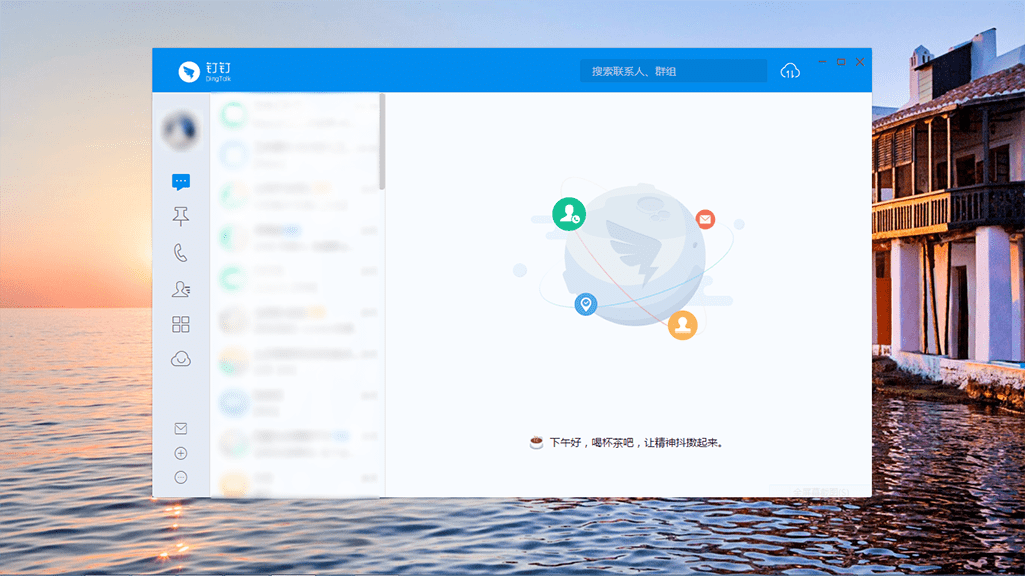This screenshot has height=576, width=1025.
Task: Open the mail envelope icon
Action: [x=181, y=428]
